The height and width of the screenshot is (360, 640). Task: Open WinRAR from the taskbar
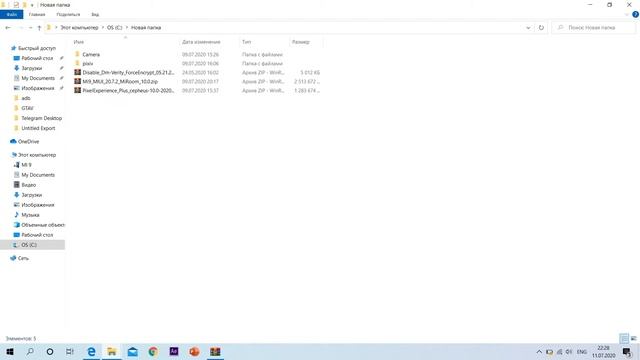(215, 351)
